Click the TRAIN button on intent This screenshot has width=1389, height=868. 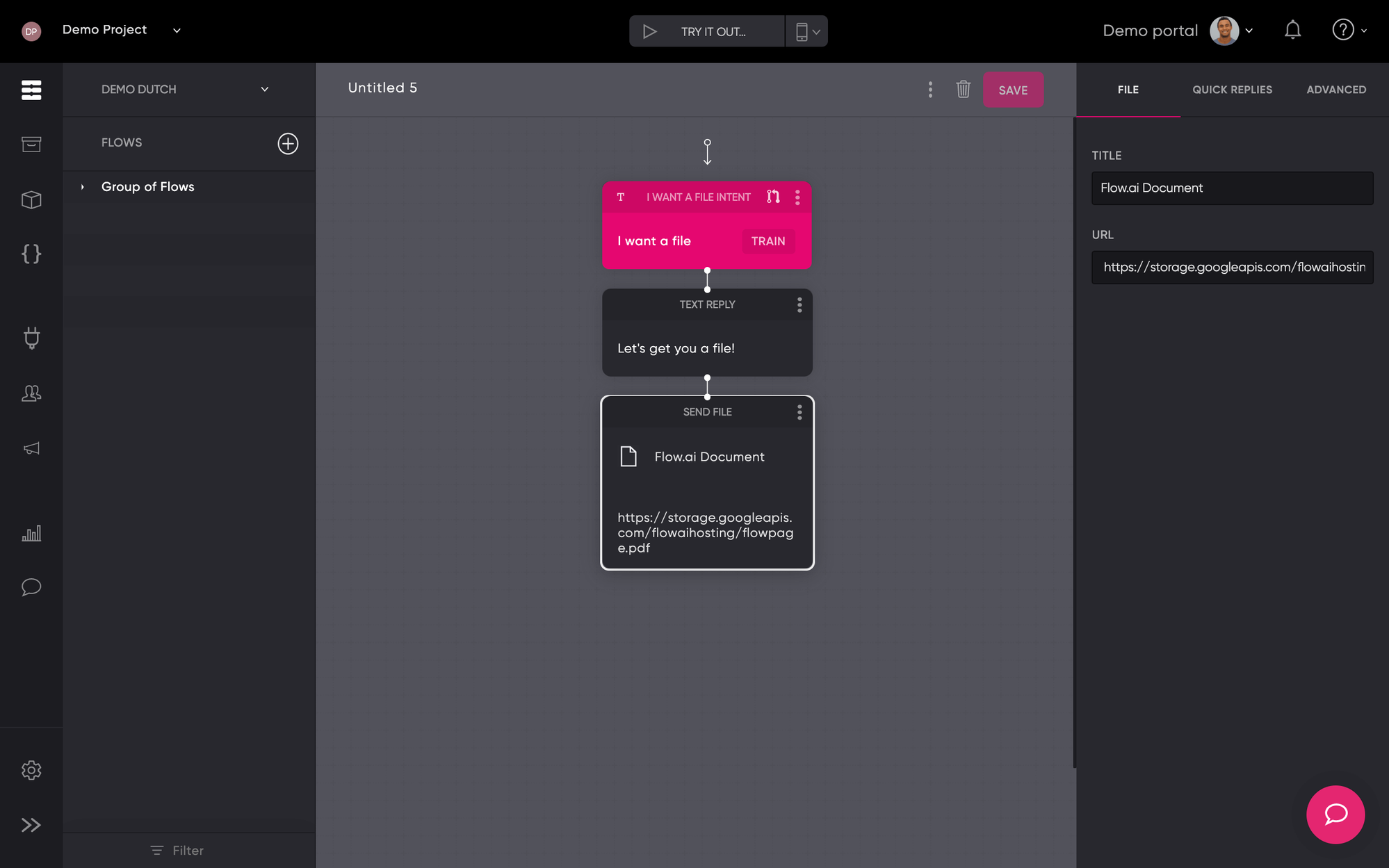pos(767,241)
